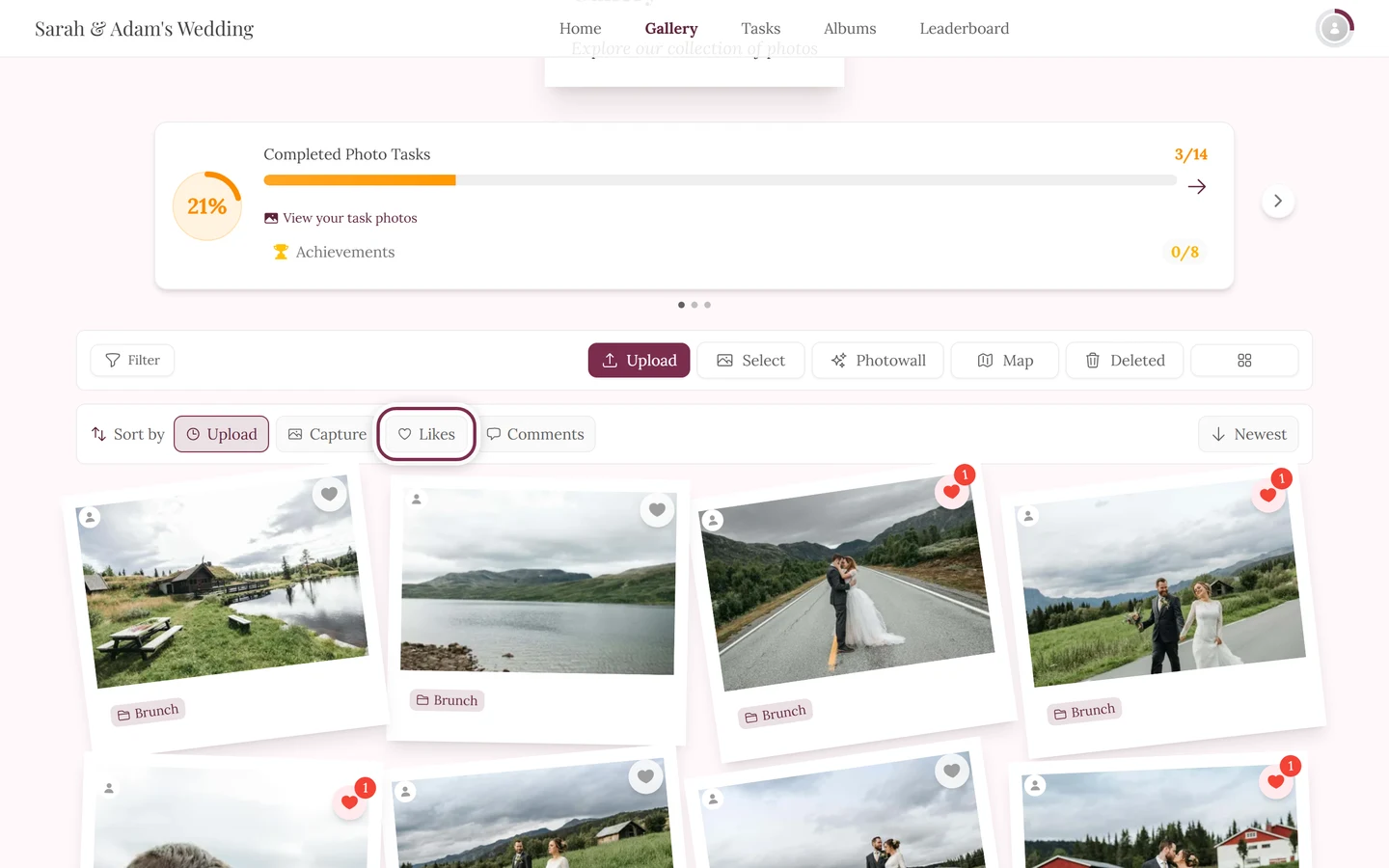The image size is (1389, 868).
Task: Click the 0/8 achievements badge
Action: point(1185,252)
